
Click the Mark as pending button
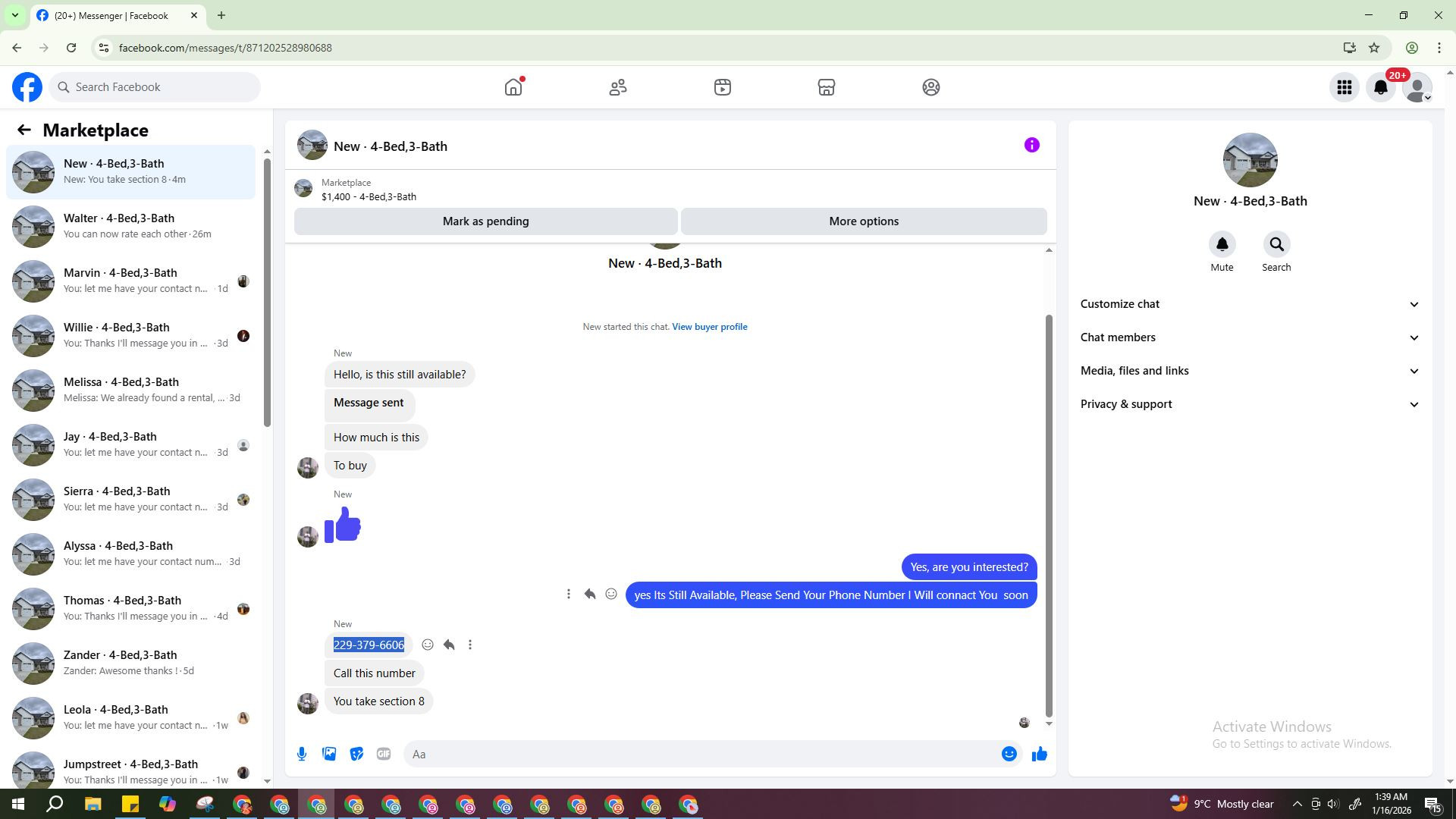pyautogui.click(x=485, y=221)
